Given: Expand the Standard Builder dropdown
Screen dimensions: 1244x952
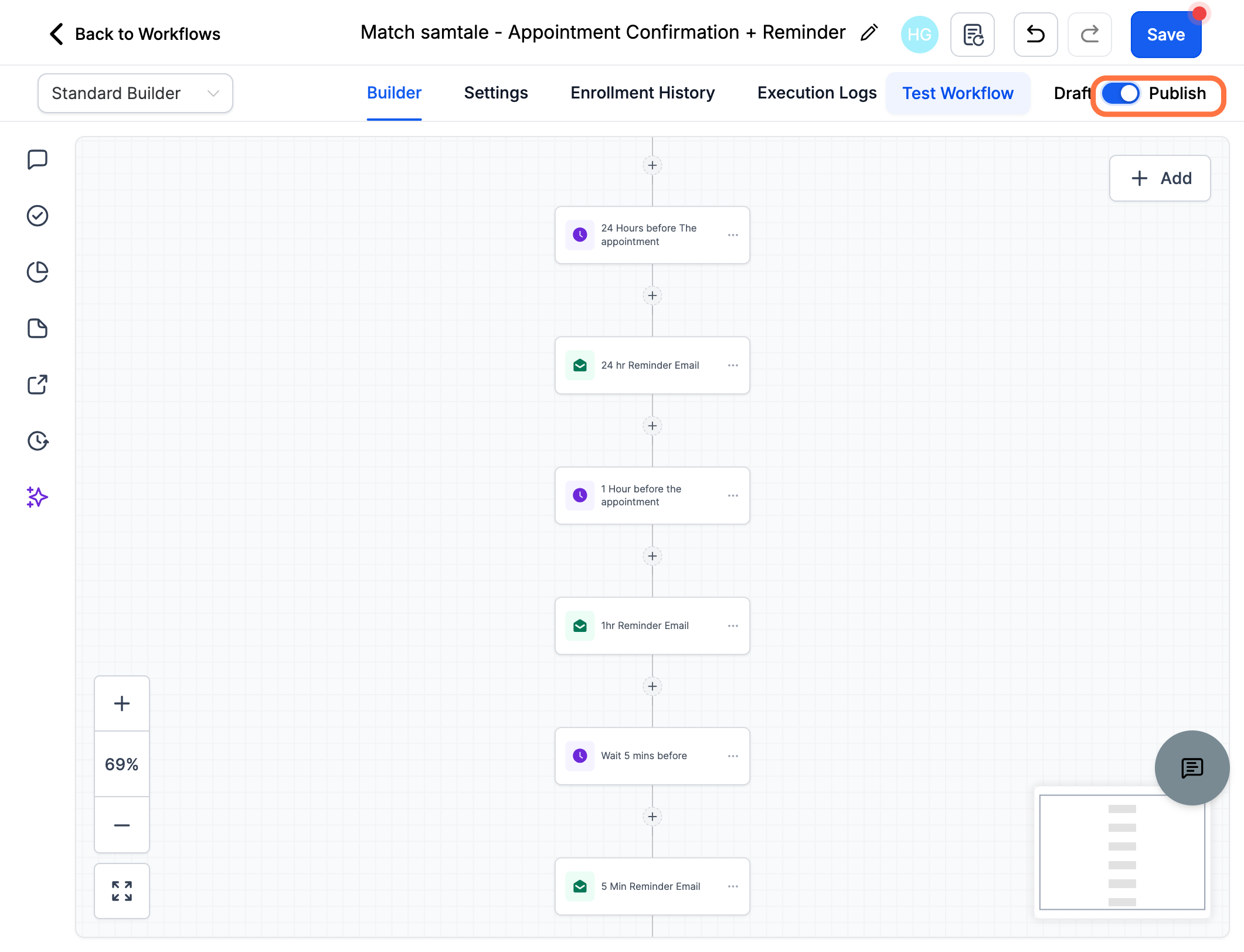Looking at the screenshot, I should pos(135,93).
